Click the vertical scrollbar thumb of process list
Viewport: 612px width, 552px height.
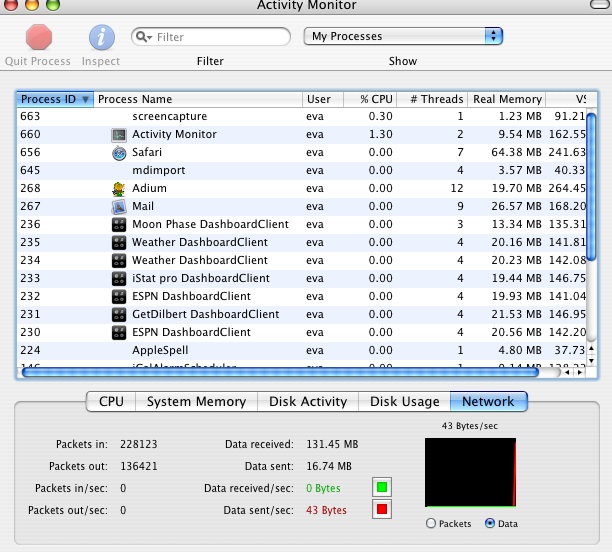coord(591,187)
